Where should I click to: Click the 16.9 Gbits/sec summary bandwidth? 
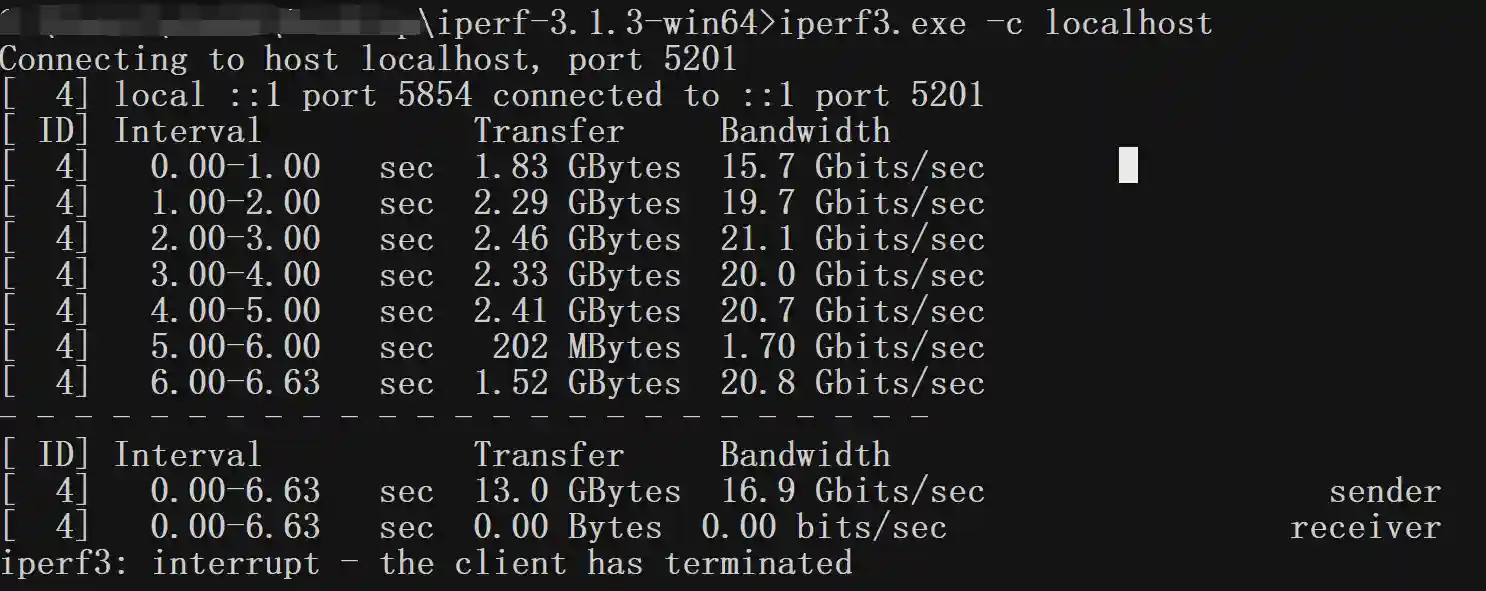click(x=852, y=491)
